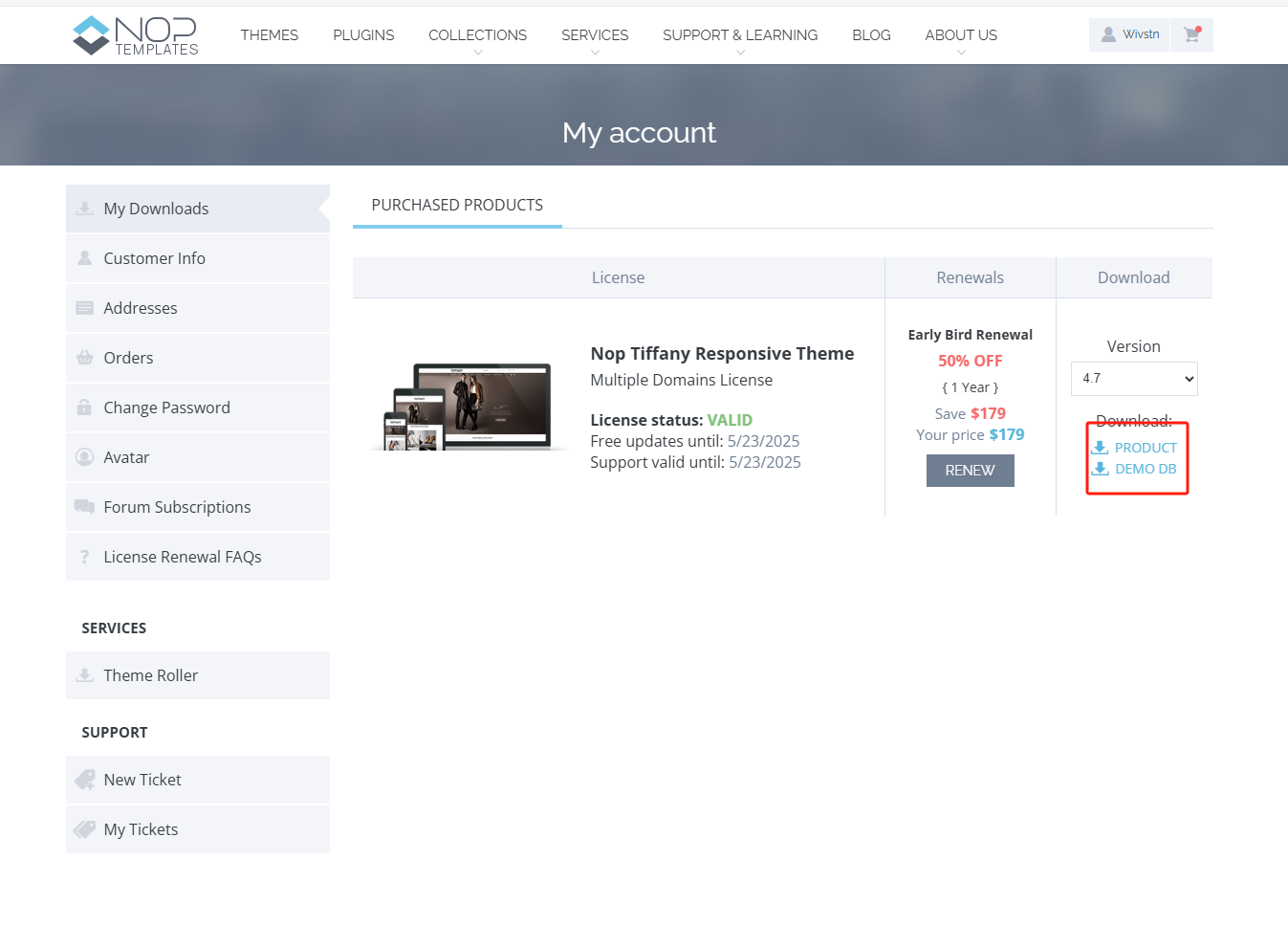The width and height of the screenshot is (1288, 926).
Task: Open Forum Subscriptions page
Action: click(x=198, y=507)
